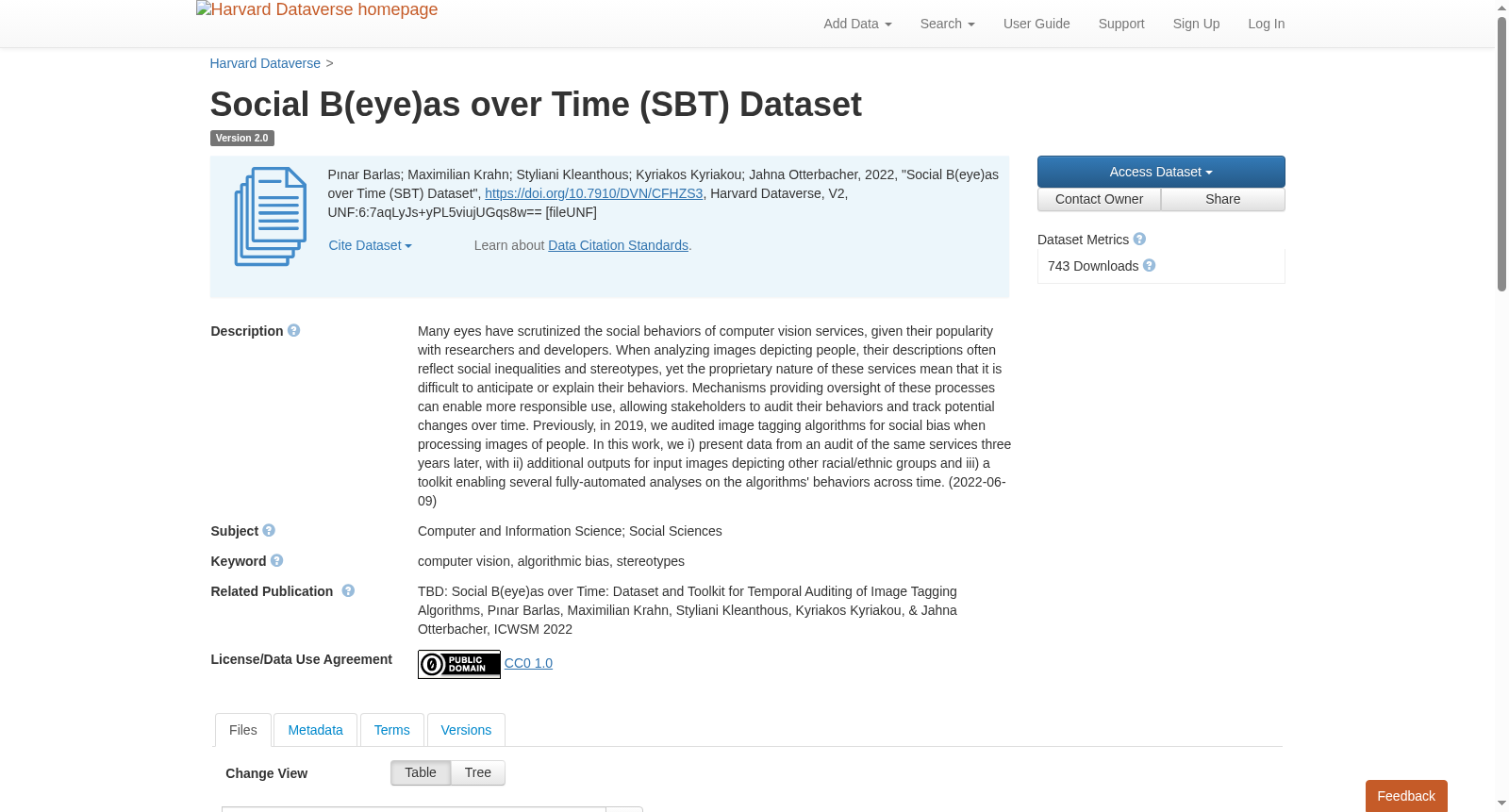Screen dimensions: 1509x812
Task: Follow the Harvard Dataverse breadcrumb link
Action: [265, 63]
